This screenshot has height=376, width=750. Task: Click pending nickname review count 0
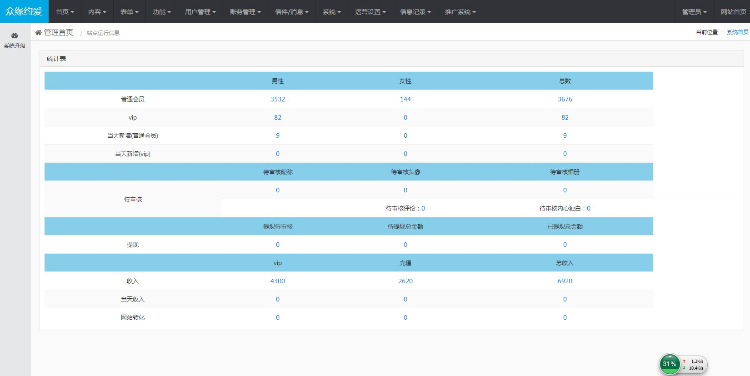(277, 190)
